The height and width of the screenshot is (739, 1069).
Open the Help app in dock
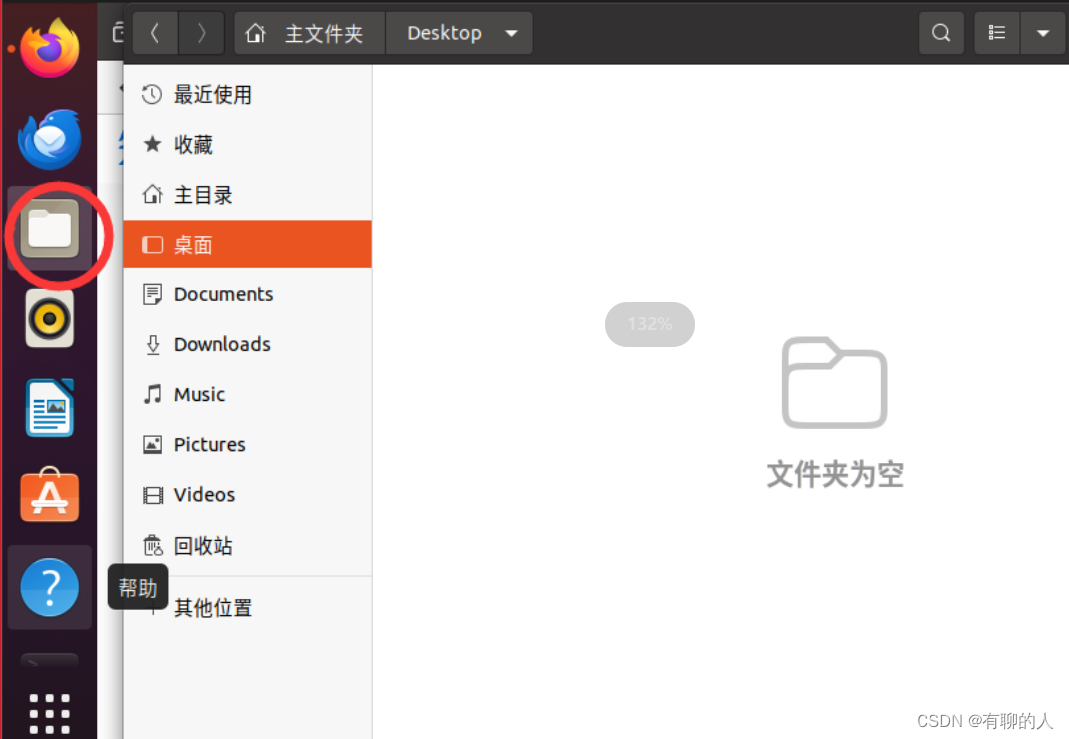49,587
